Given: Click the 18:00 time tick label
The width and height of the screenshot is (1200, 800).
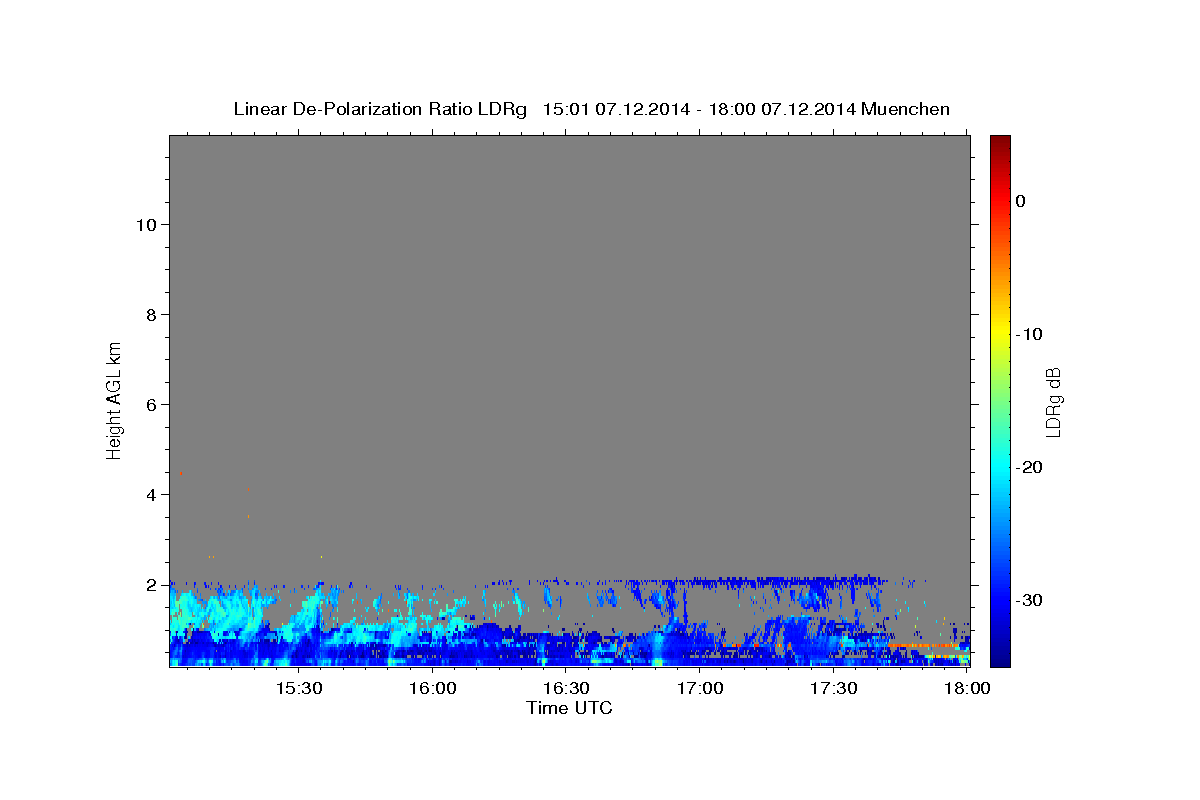Looking at the screenshot, I should coord(968,689).
